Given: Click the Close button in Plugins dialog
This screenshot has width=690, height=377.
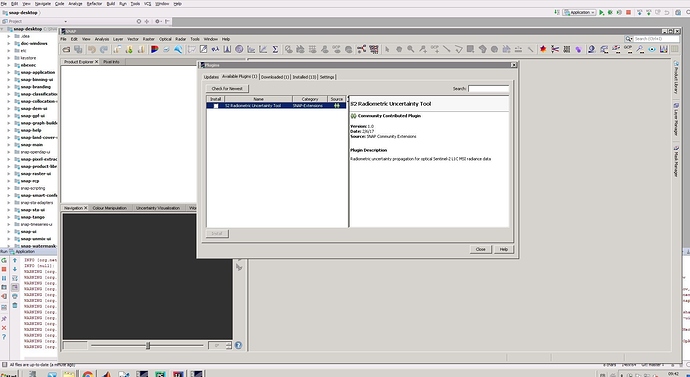Looking at the screenshot, I should pos(480,249).
